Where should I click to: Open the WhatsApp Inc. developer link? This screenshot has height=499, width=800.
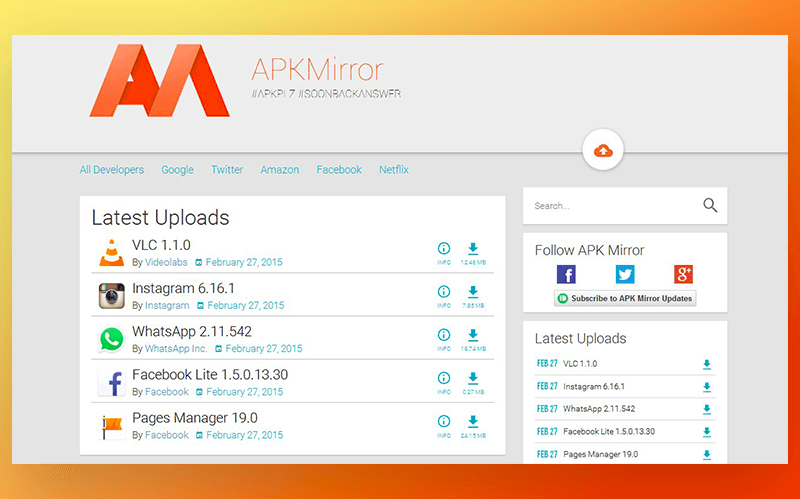point(176,348)
